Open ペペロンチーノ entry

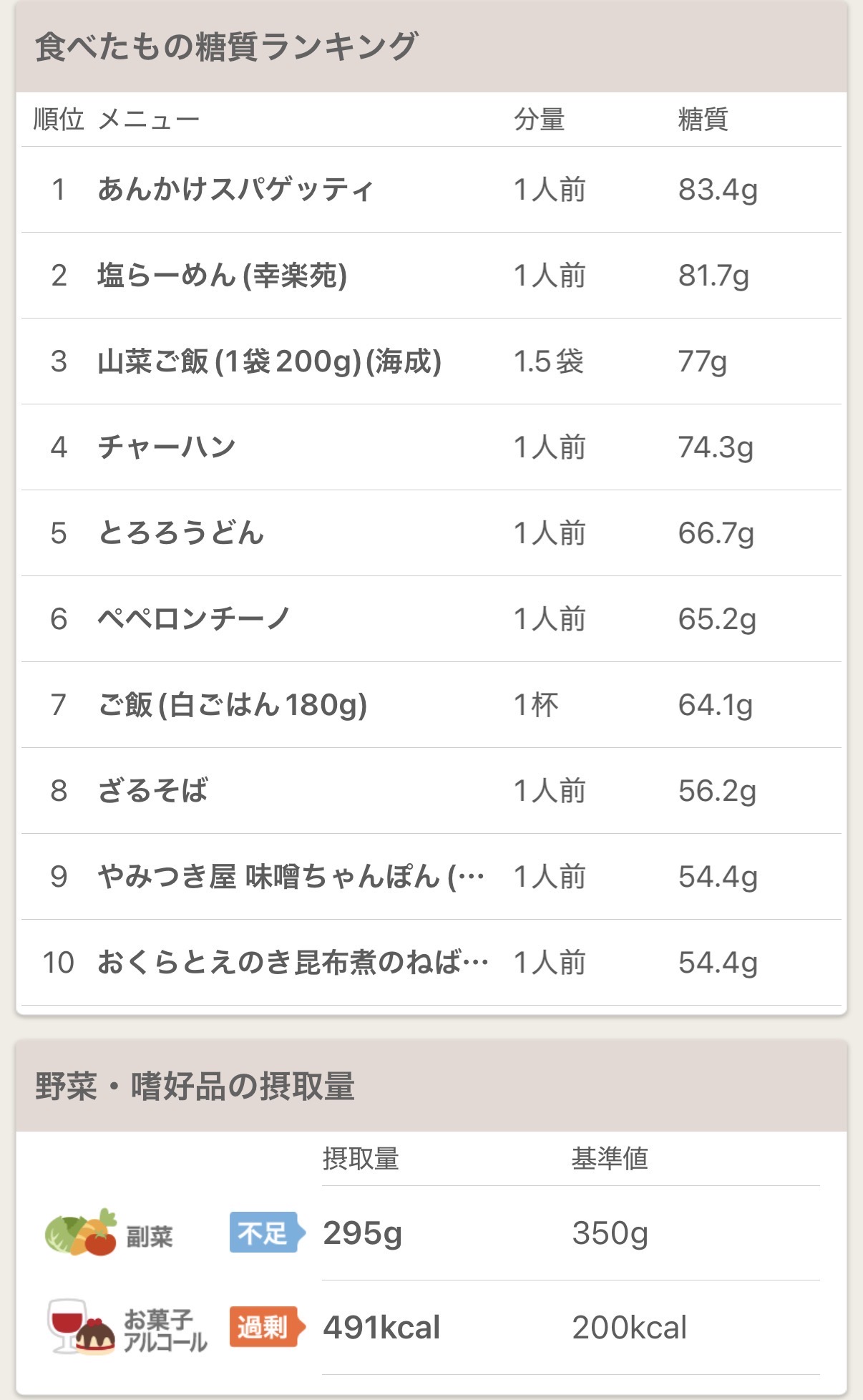(194, 619)
